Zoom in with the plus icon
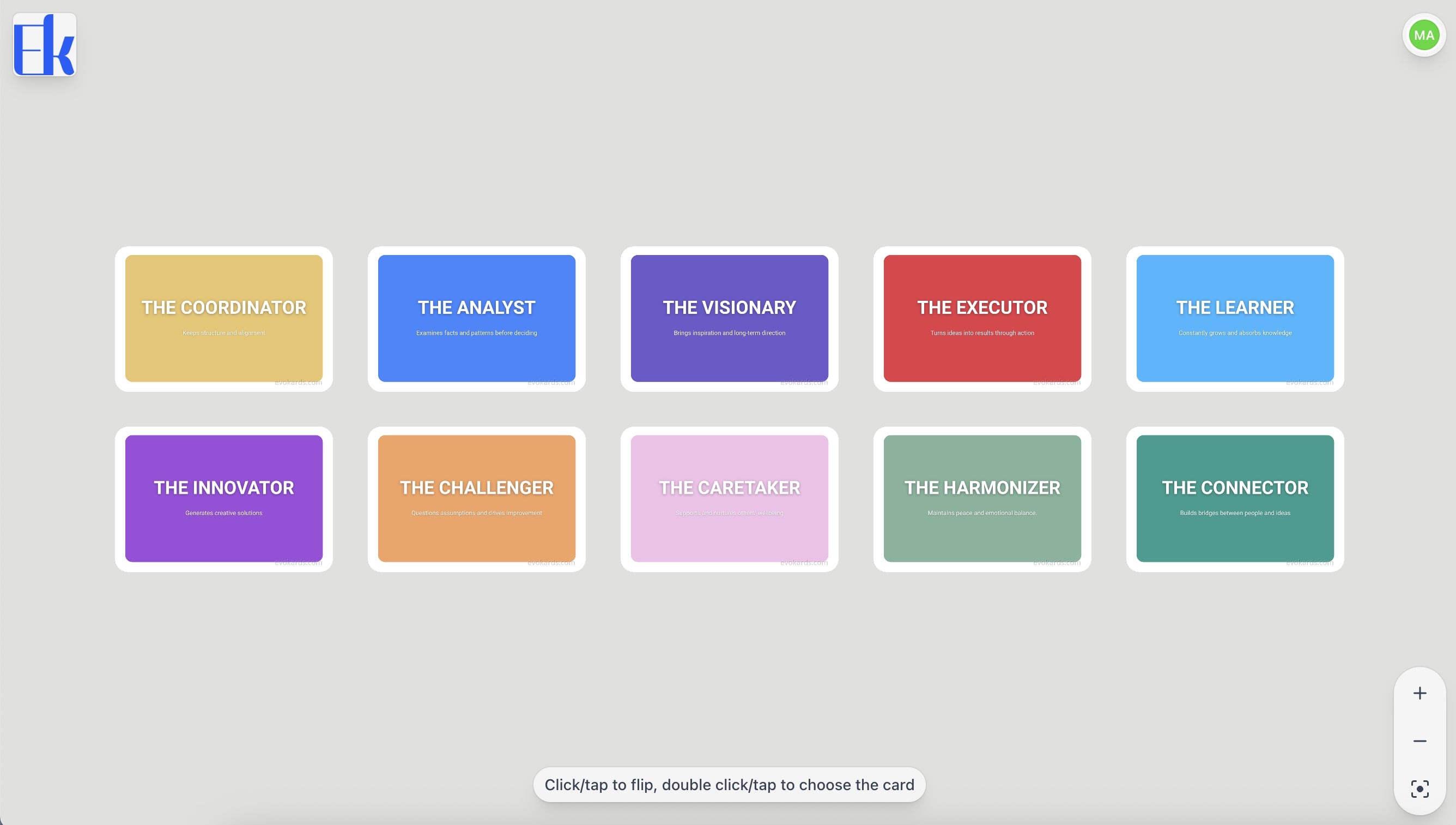 (x=1419, y=693)
